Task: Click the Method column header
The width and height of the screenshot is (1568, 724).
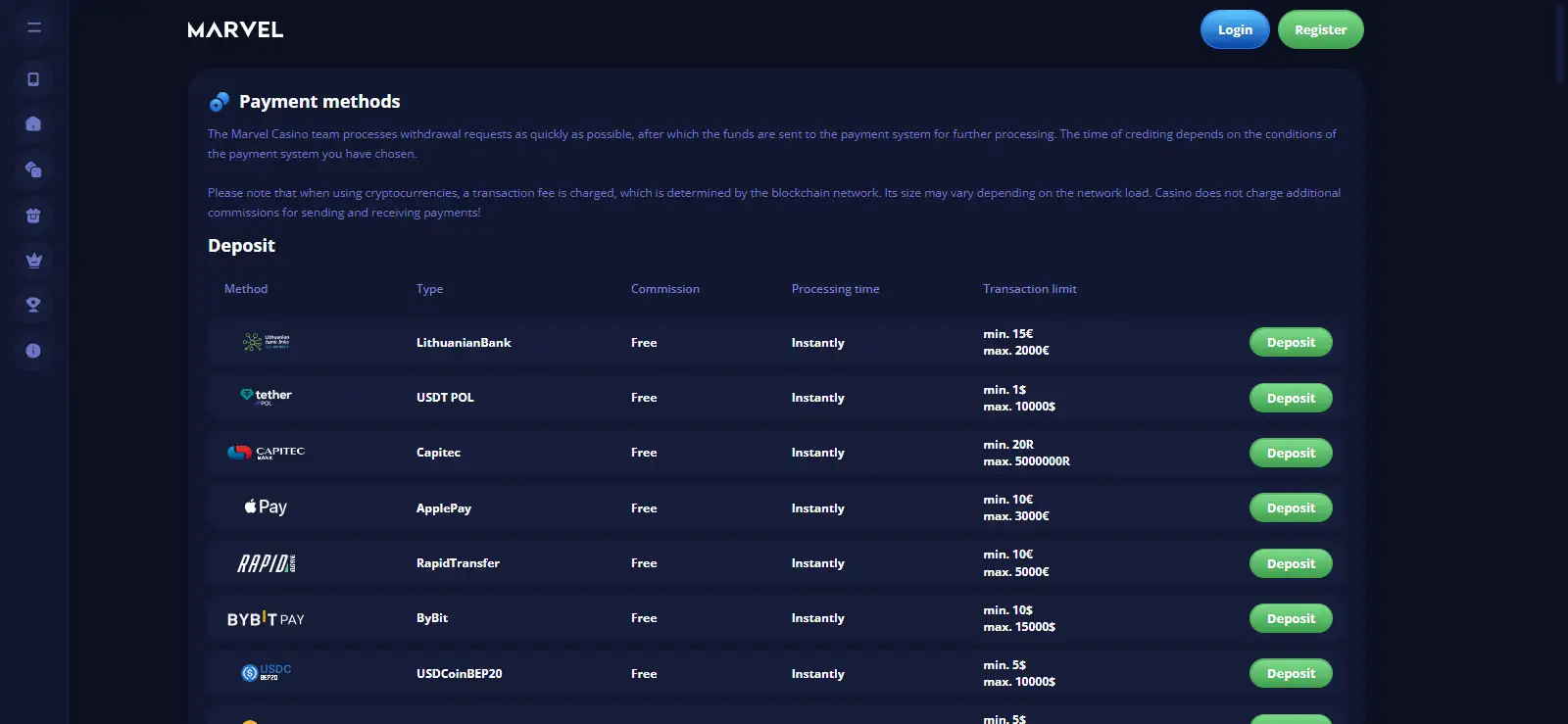Action: click(x=246, y=289)
